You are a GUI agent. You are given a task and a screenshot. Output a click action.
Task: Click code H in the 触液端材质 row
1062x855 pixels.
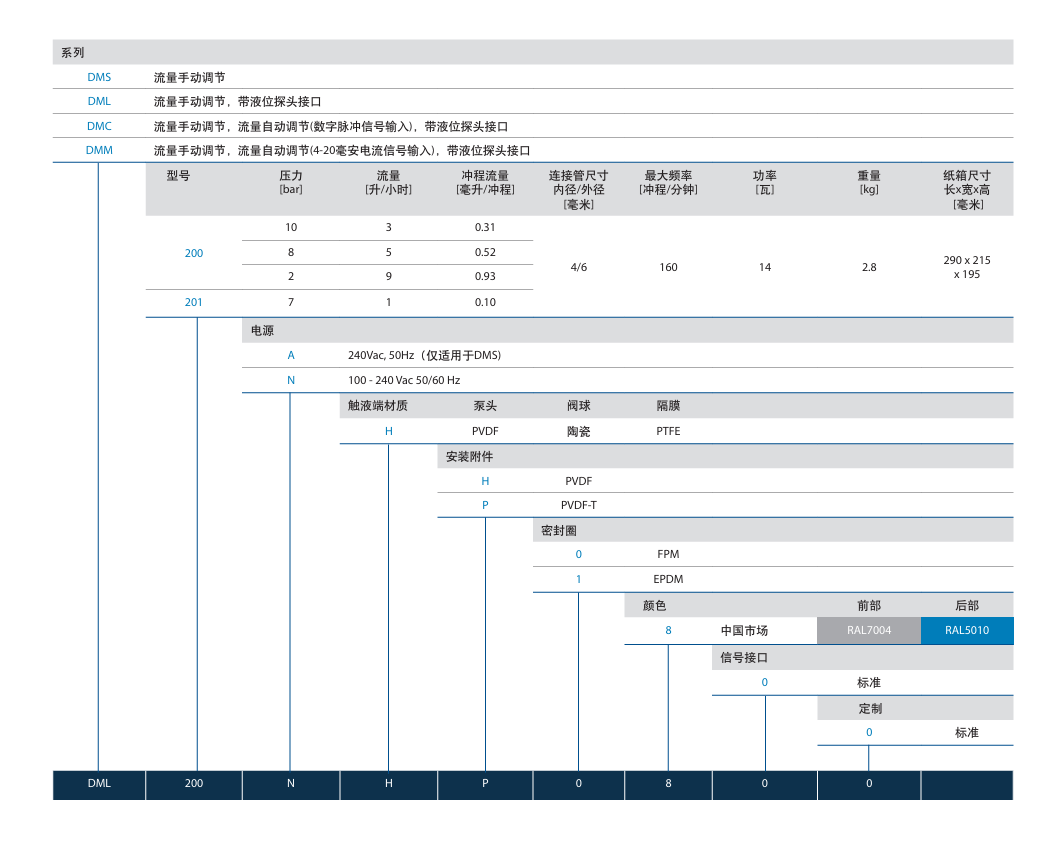click(389, 431)
